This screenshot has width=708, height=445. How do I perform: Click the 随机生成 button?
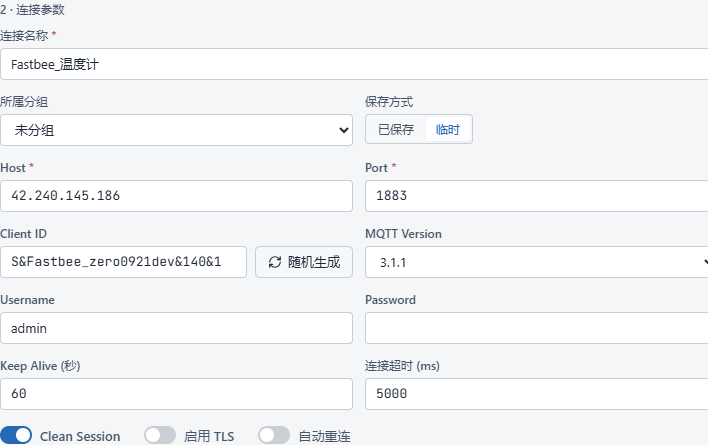[x=304, y=262]
